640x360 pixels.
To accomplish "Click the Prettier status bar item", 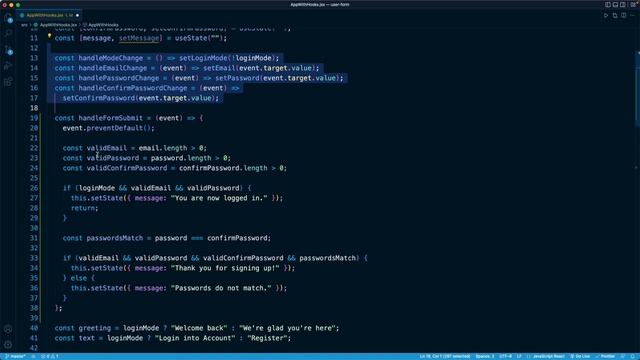I will point(605,356).
